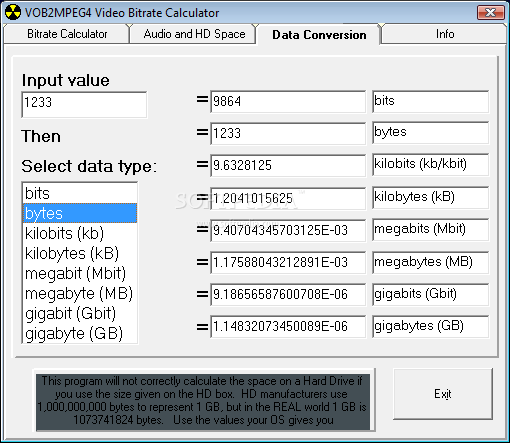Viewport: 510px width, 443px height.
Task: Select the Data Conversion tab
Action: coord(319,35)
